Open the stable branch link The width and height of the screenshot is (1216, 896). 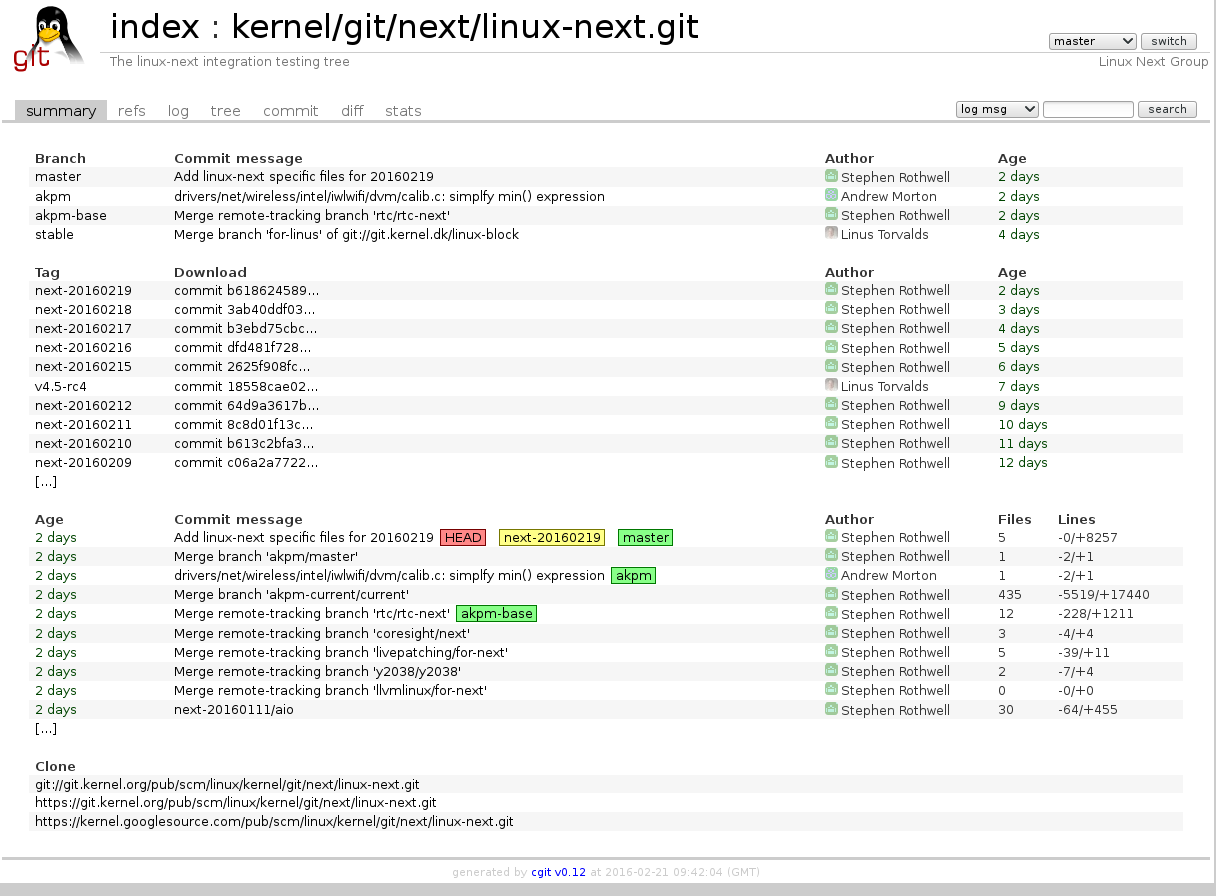[x=54, y=234]
